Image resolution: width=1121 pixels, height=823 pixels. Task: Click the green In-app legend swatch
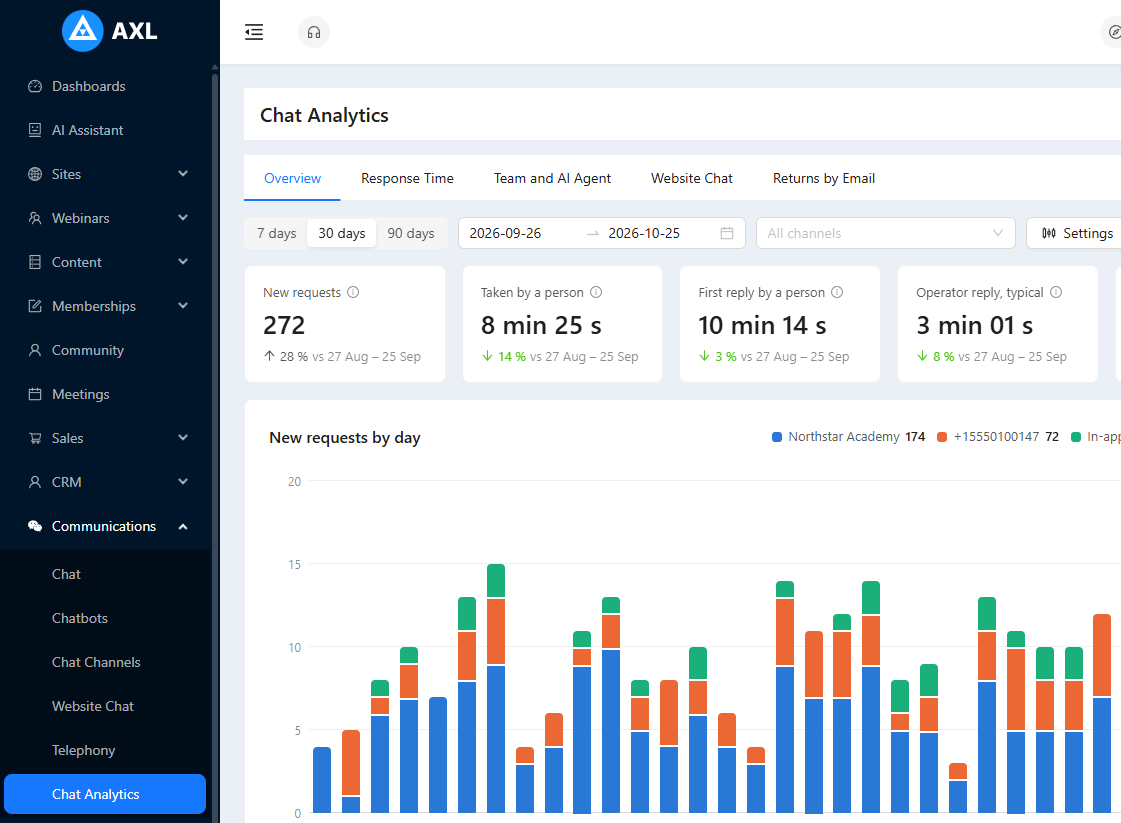[1076, 437]
